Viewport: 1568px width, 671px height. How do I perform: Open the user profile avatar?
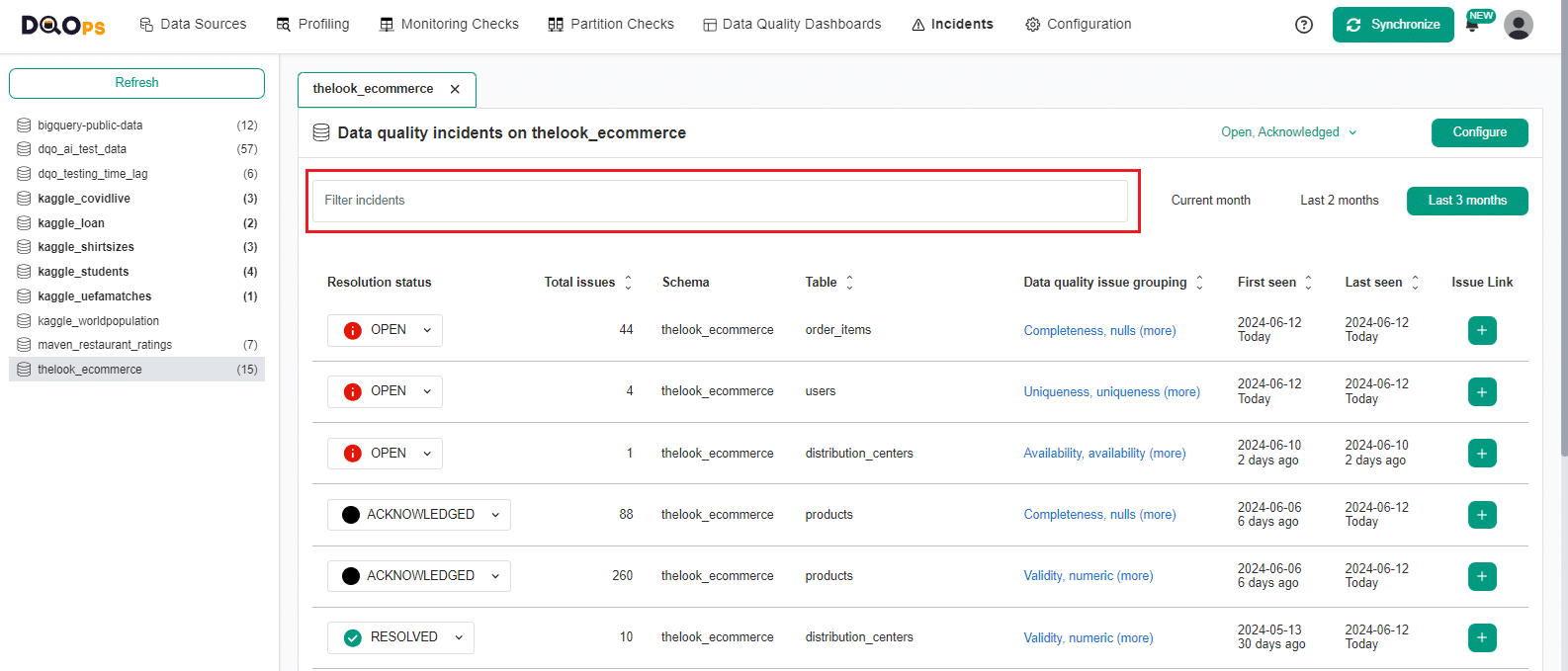(x=1519, y=25)
